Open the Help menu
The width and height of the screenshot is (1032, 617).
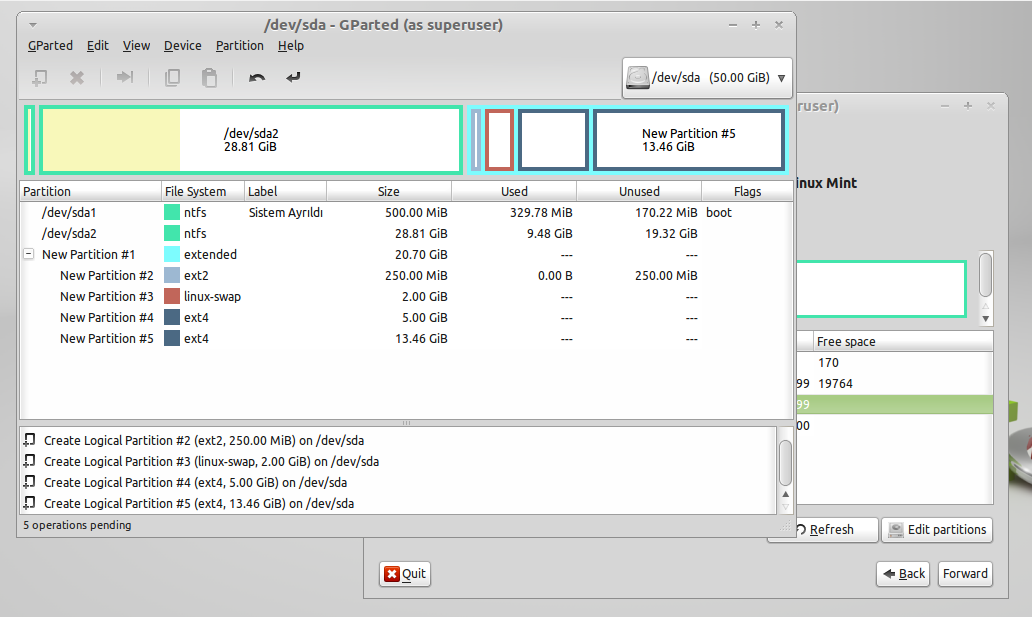(290, 45)
